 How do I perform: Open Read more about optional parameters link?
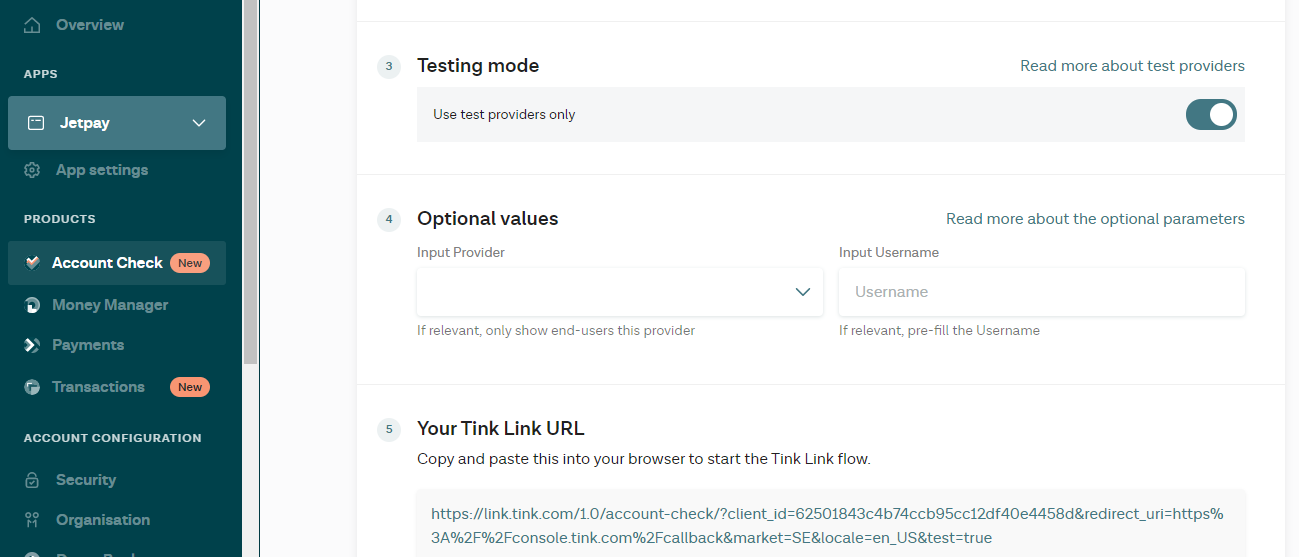1095,219
